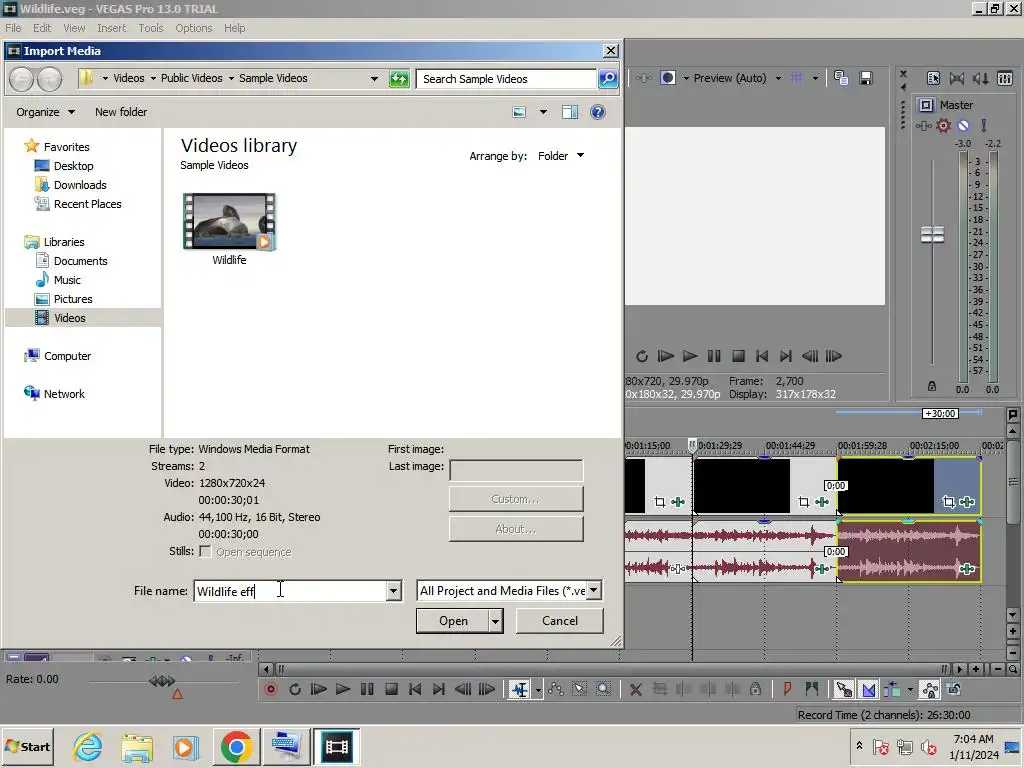
Task: Open the Arrange by Folder dropdown
Action: click(561, 156)
